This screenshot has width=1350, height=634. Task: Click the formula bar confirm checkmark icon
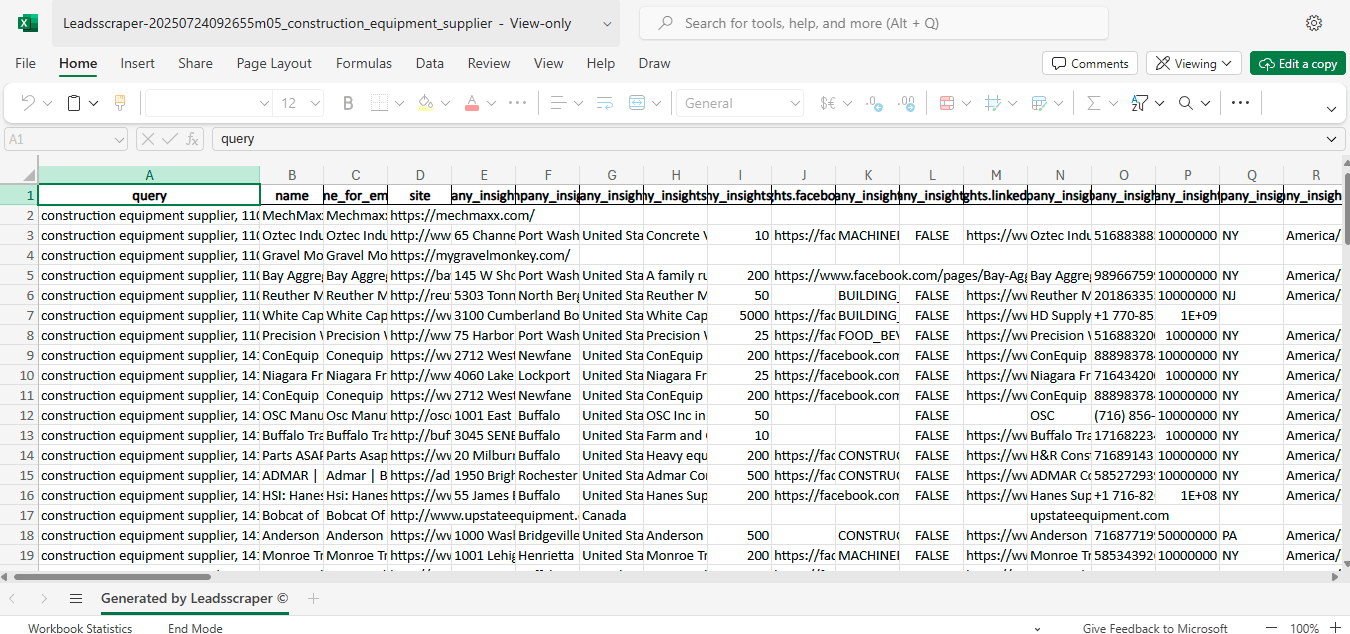[x=170, y=139]
